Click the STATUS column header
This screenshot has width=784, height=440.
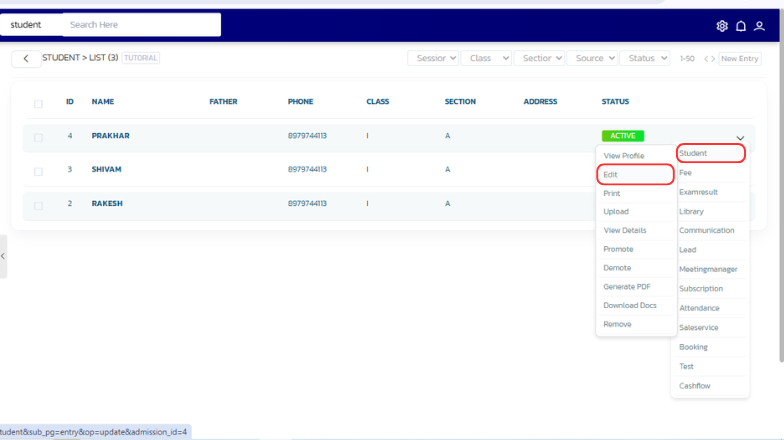pos(615,102)
